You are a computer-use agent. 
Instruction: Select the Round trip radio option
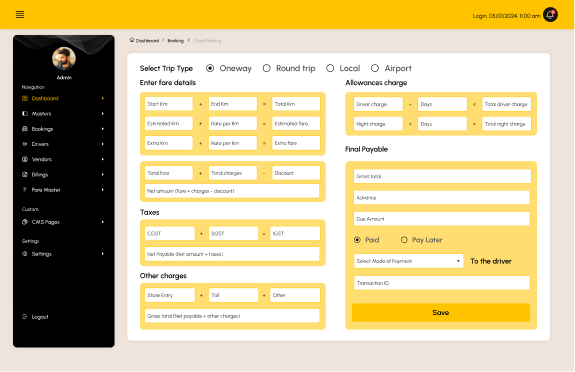[x=267, y=68]
